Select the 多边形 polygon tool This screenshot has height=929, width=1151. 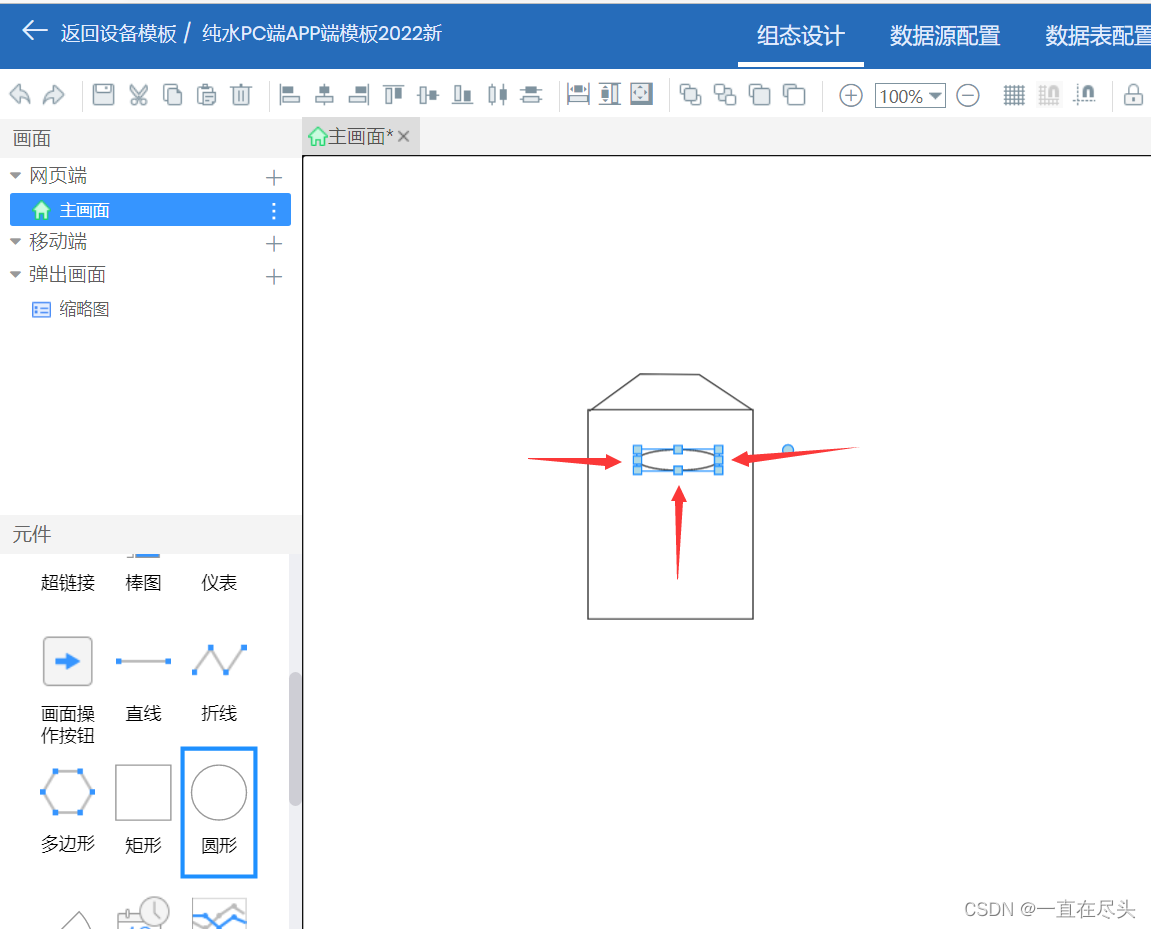67,792
